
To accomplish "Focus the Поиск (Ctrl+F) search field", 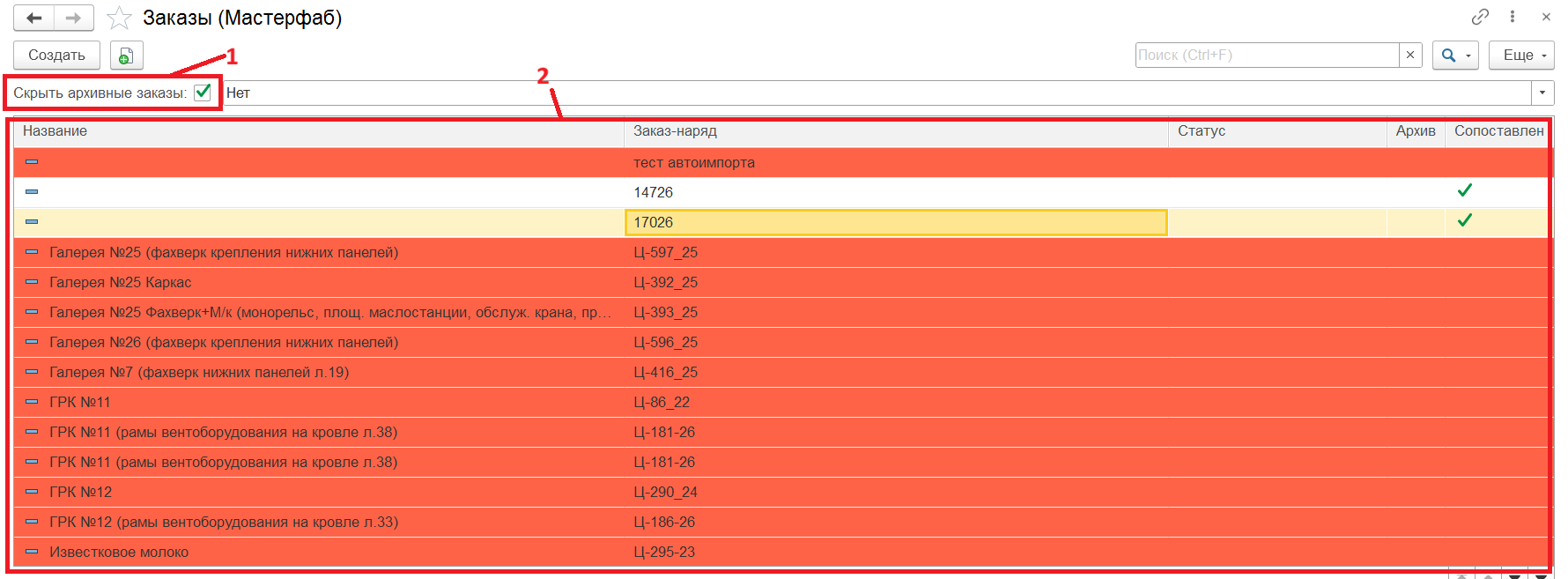I will pos(1267,55).
